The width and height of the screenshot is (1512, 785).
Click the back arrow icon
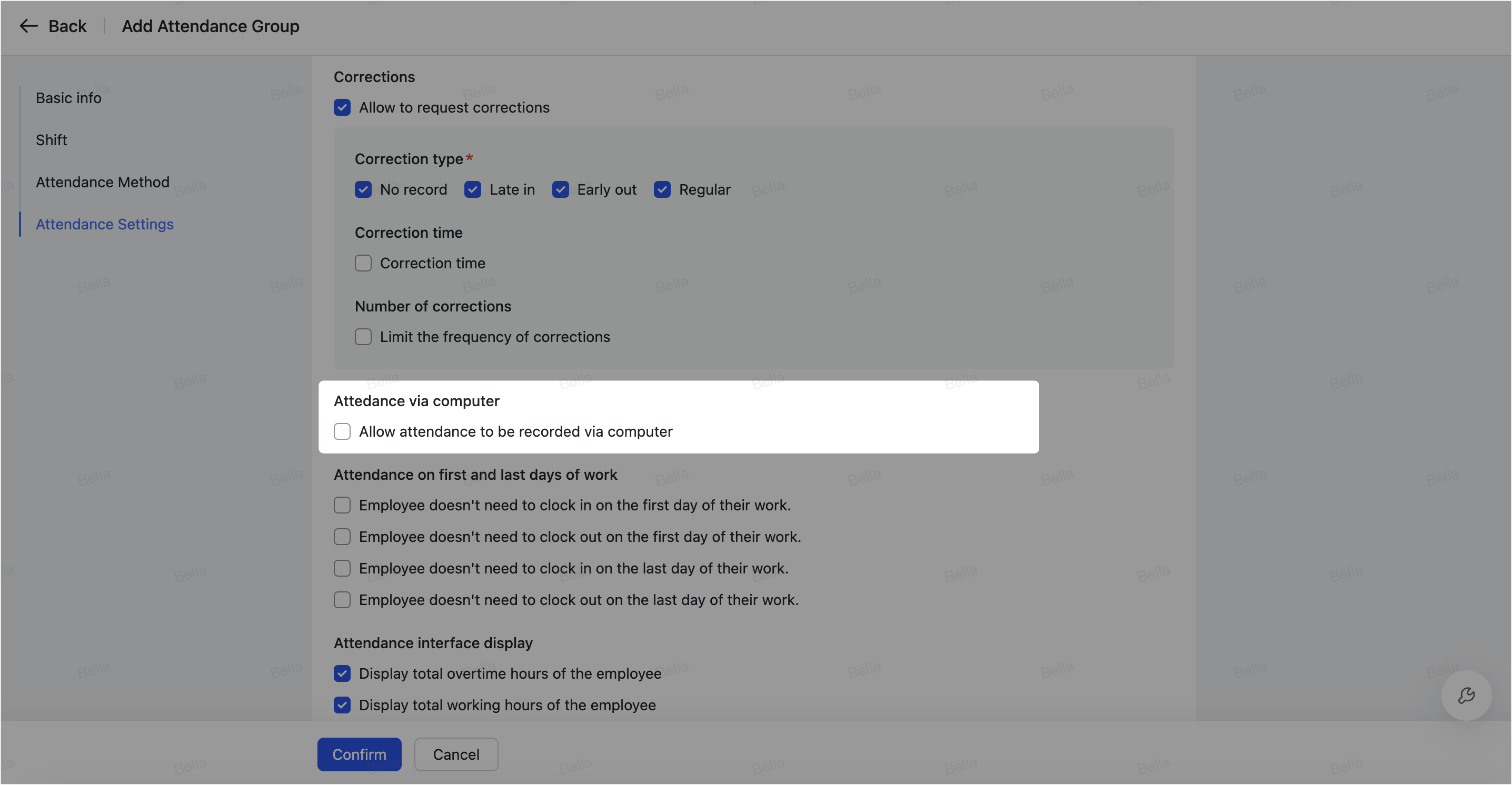click(28, 26)
